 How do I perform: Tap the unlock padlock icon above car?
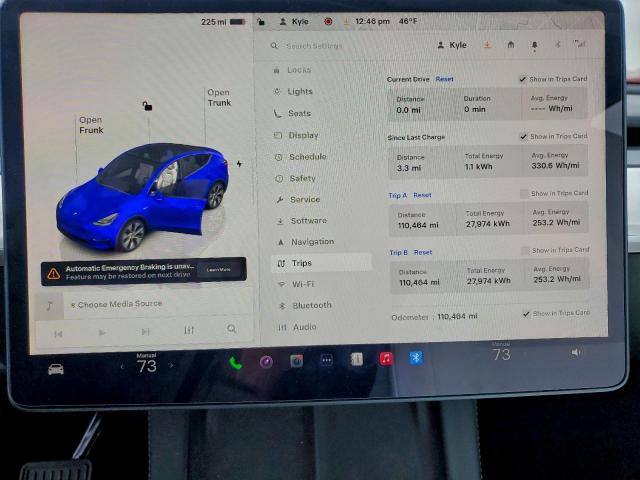pos(147,106)
